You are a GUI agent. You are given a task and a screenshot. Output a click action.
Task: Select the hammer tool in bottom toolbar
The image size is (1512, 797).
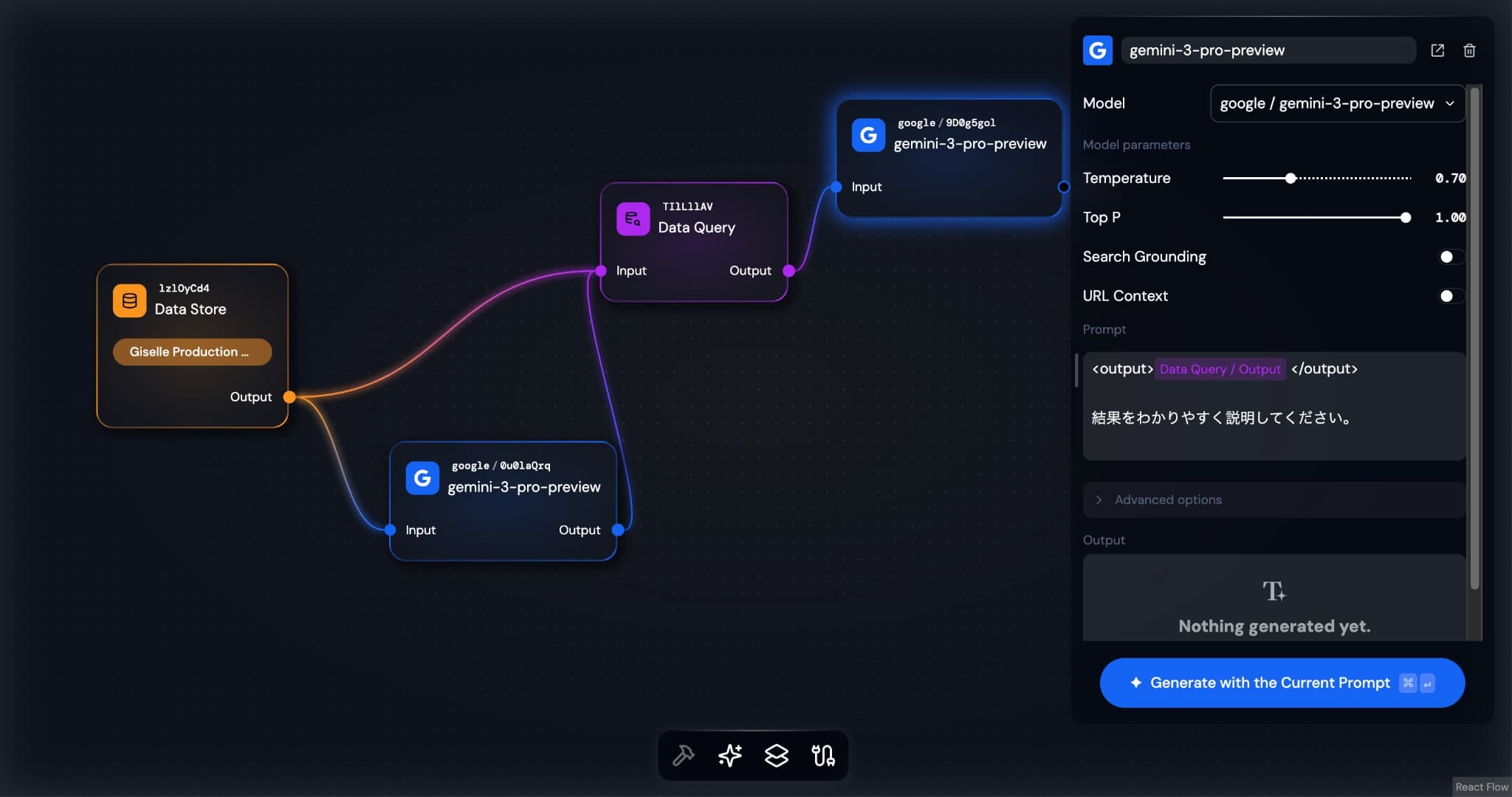point(684,755)
